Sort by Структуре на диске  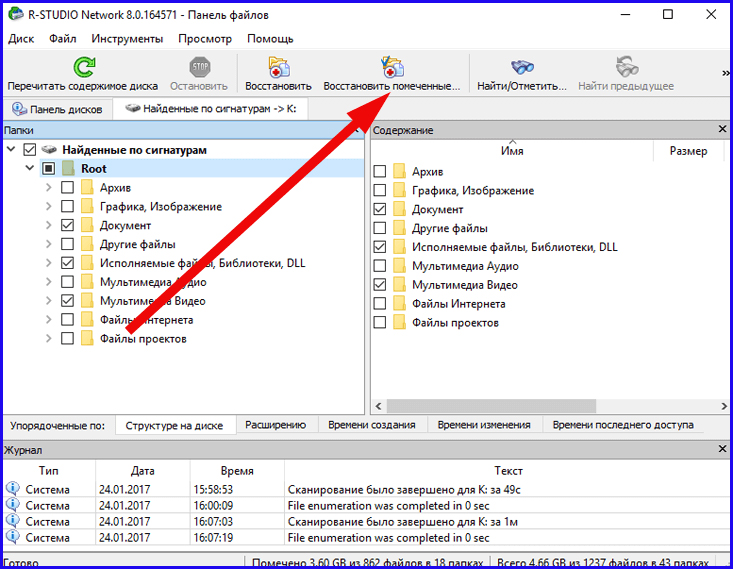[174, 425]
